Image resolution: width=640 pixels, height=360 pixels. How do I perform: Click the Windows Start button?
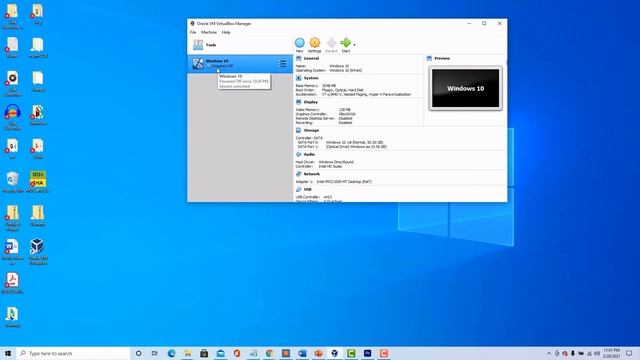(8, 353)
